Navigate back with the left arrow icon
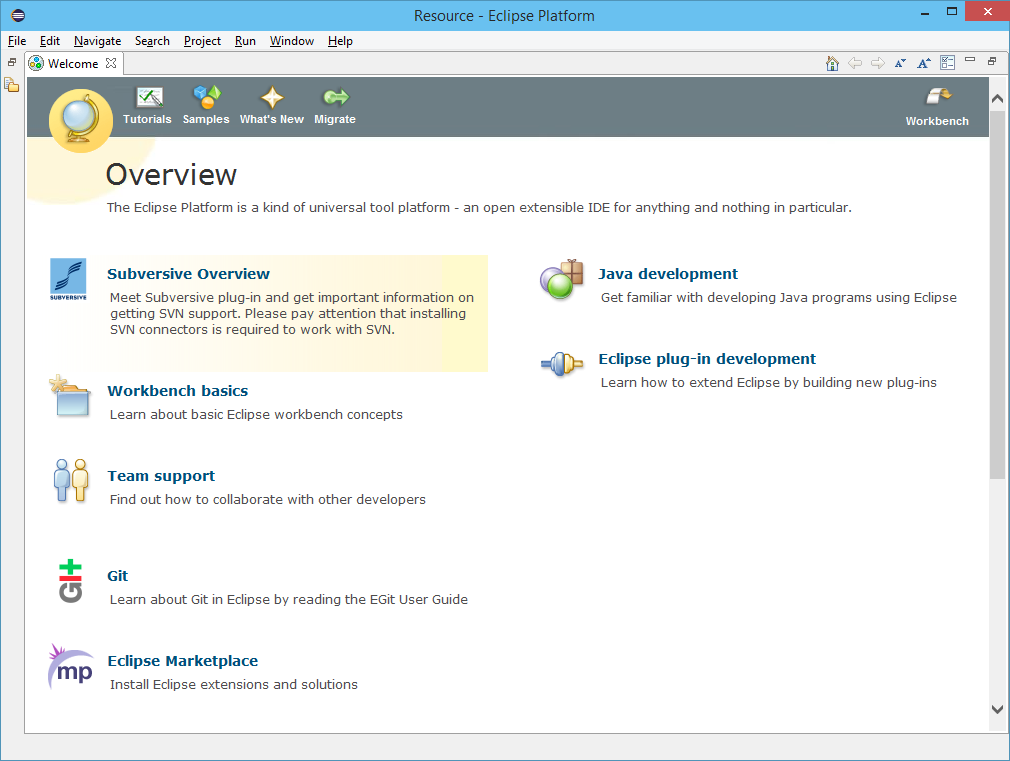1010x761 pixels. pos(855,63)
